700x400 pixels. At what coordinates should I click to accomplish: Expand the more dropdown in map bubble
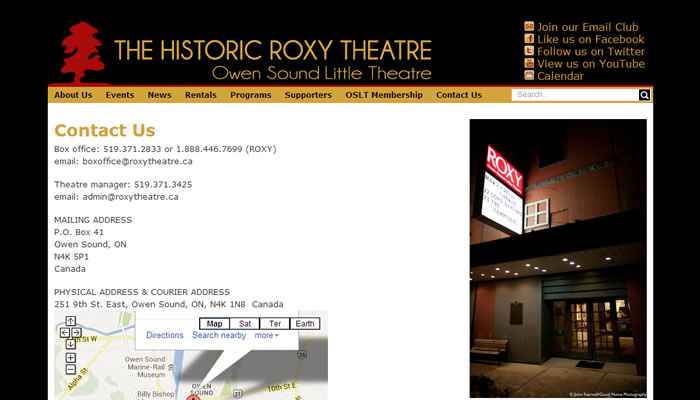coord(267,335)
